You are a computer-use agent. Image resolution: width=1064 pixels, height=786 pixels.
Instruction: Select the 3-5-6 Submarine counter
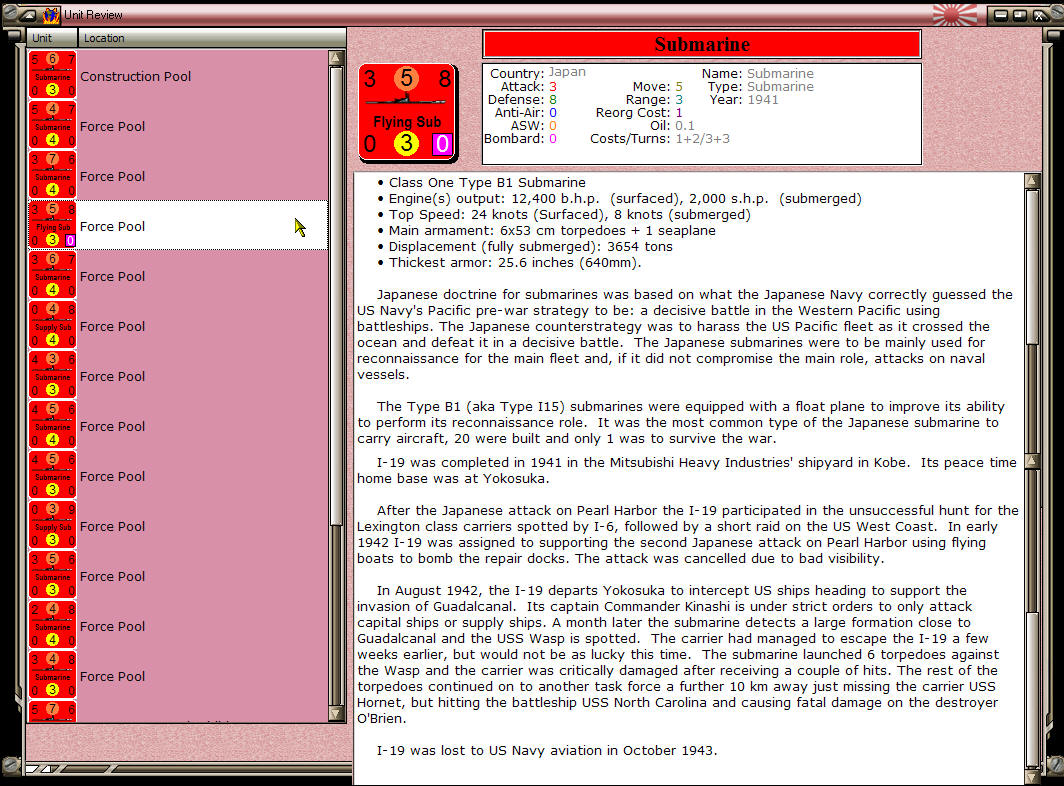click(52, 575)
